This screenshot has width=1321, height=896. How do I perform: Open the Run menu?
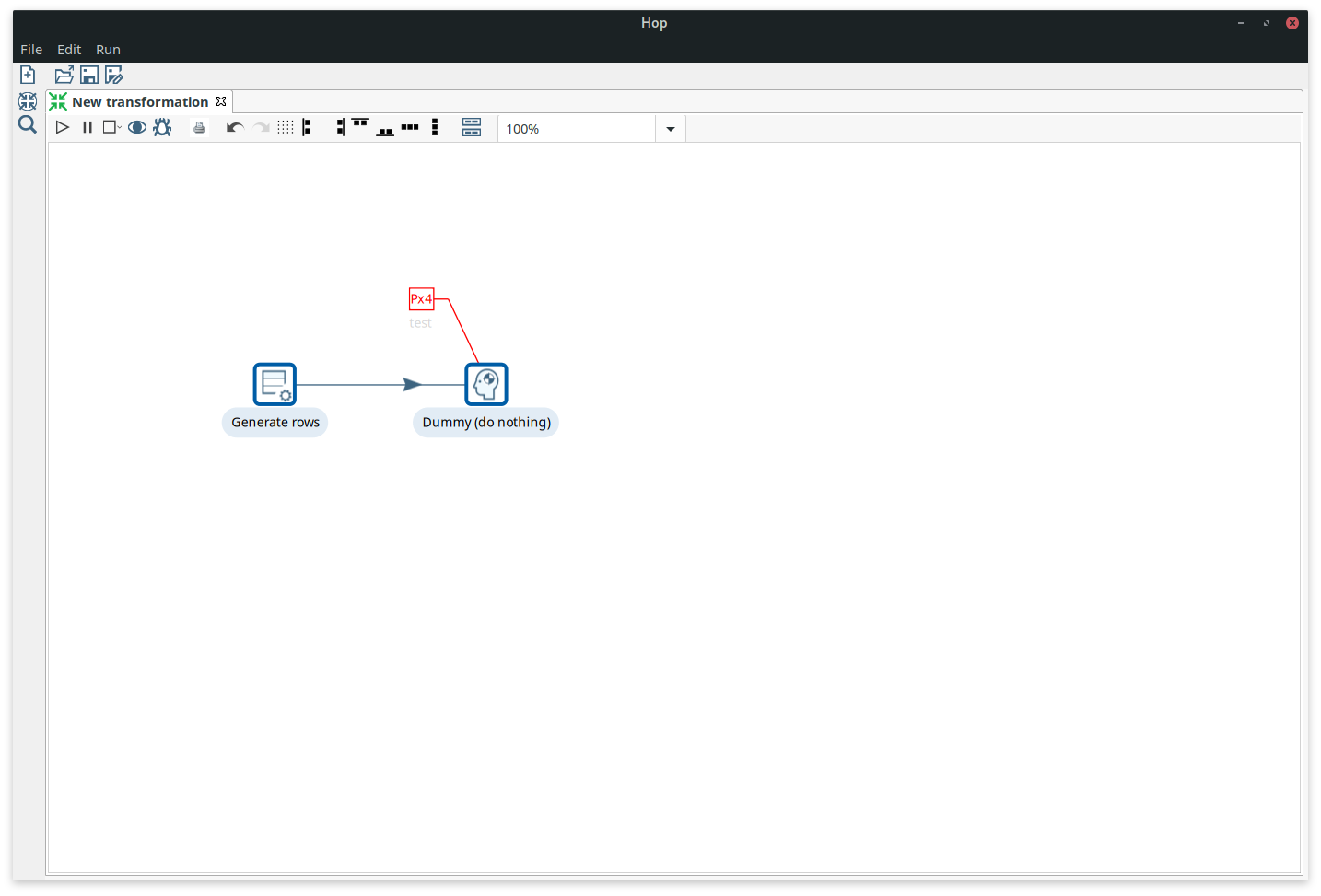pos(108,50)
